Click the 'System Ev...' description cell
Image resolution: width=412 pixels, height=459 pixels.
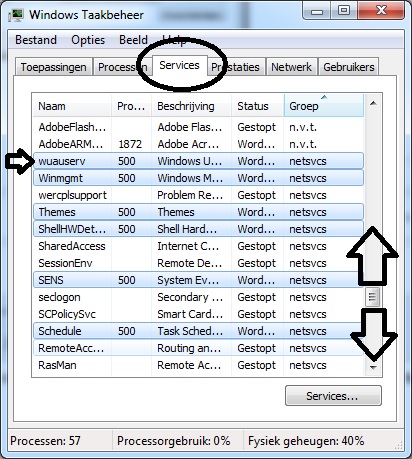188,280
